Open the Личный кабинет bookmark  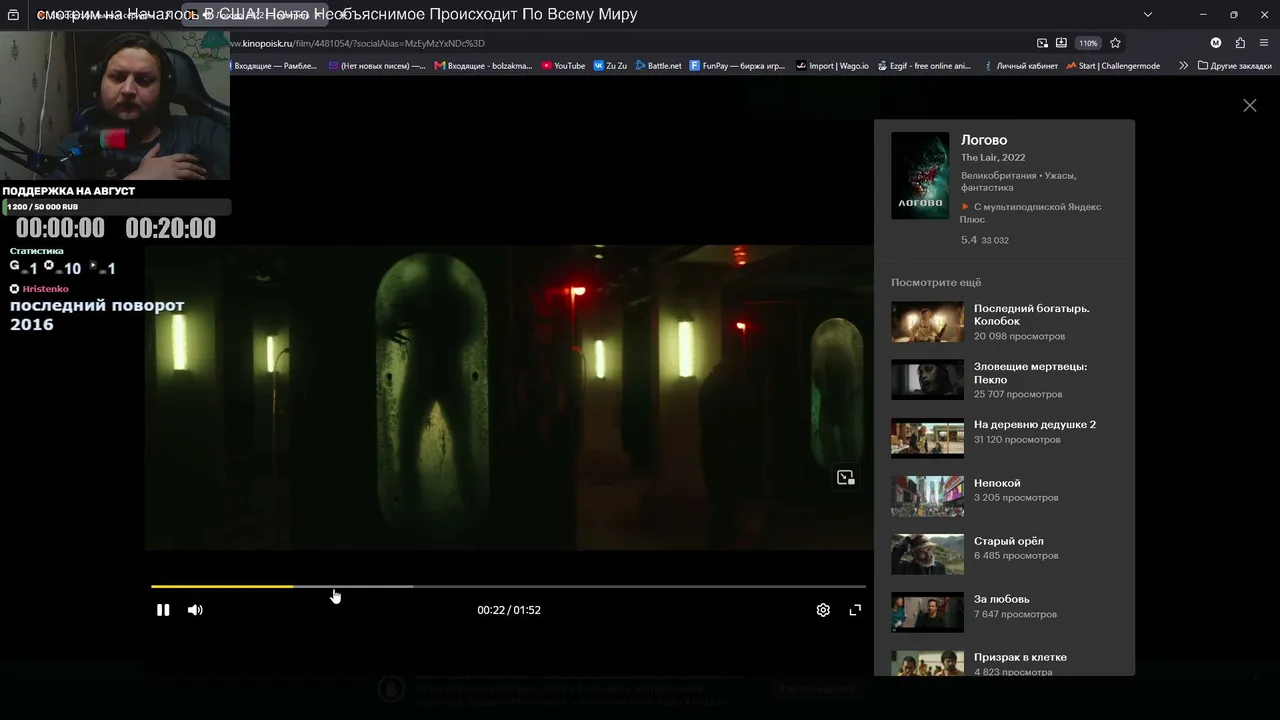pyautogui.click(x=1020, y=66)
